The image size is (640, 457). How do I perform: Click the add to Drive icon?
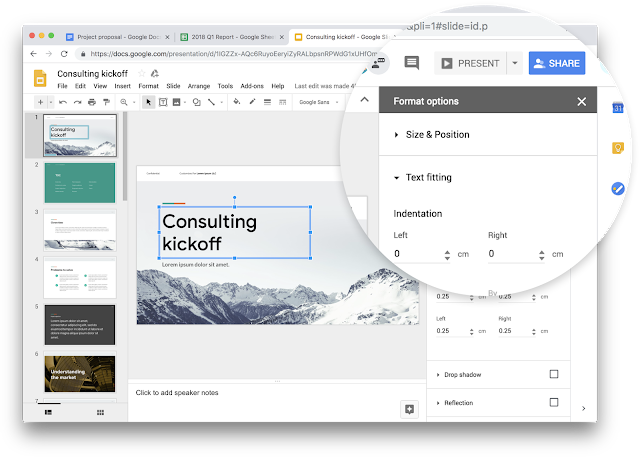click(155, 73)
